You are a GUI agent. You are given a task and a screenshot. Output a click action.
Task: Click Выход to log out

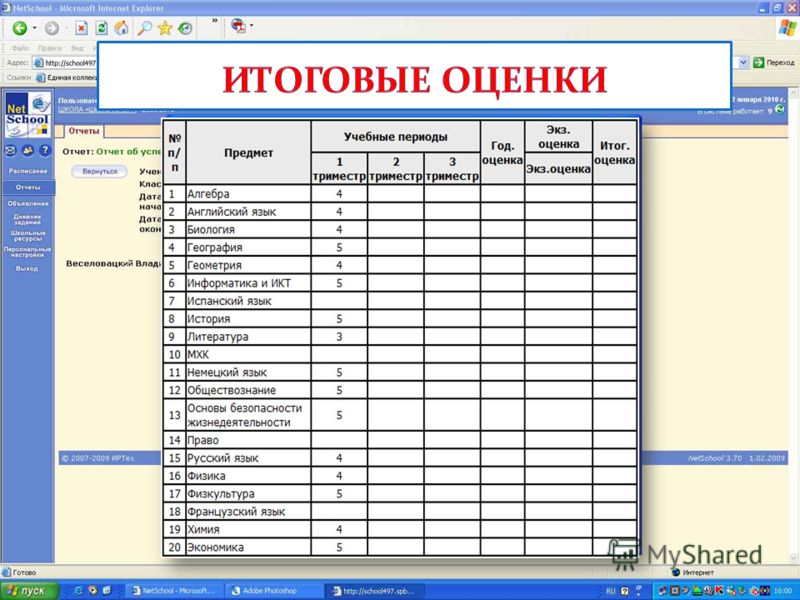[27, 268]
